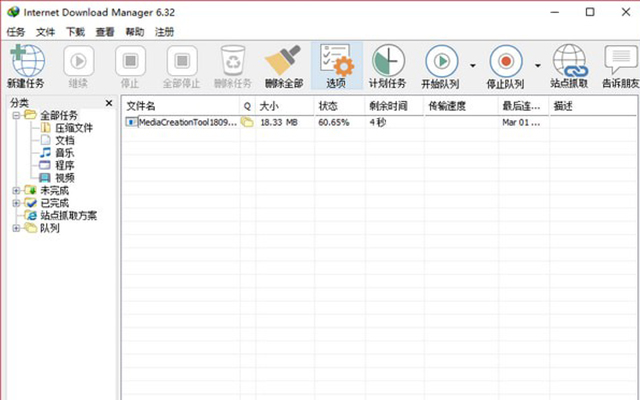Click the Mar 01 last-connection cell
640x400 pixels.
(521, 122)
